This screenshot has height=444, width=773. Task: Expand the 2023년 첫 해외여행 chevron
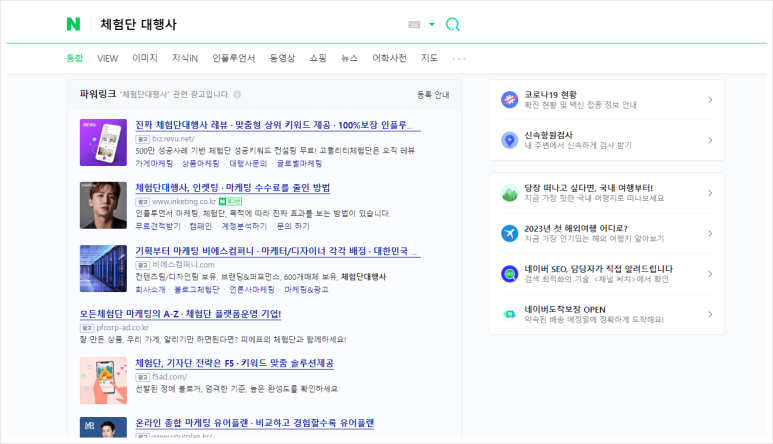click(710, 233)
